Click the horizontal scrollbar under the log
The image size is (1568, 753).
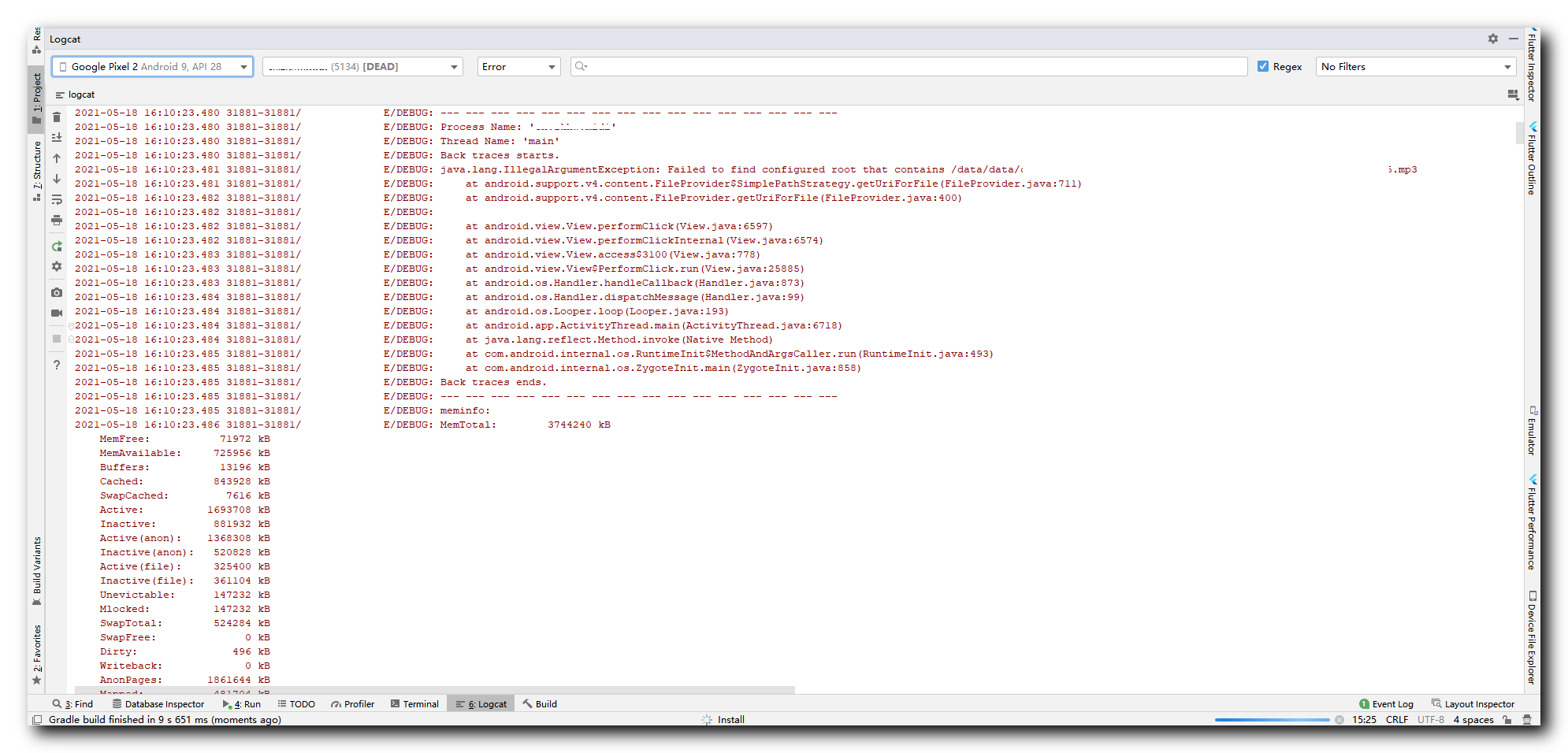point(435,690)
